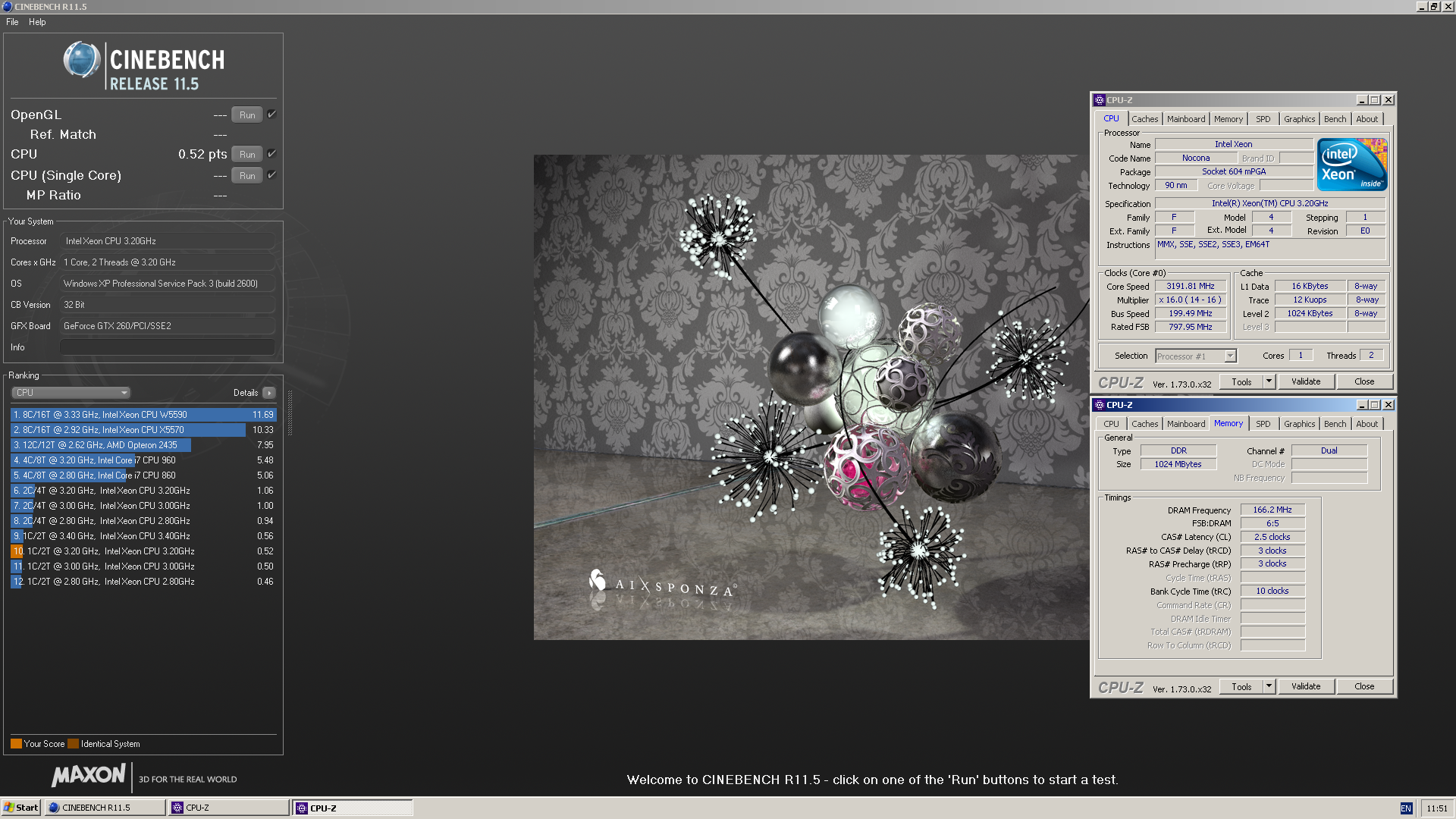1456x819 pixels.
Task: Click the Cinebench title bar icon
Action: click(x=8, y=6)
